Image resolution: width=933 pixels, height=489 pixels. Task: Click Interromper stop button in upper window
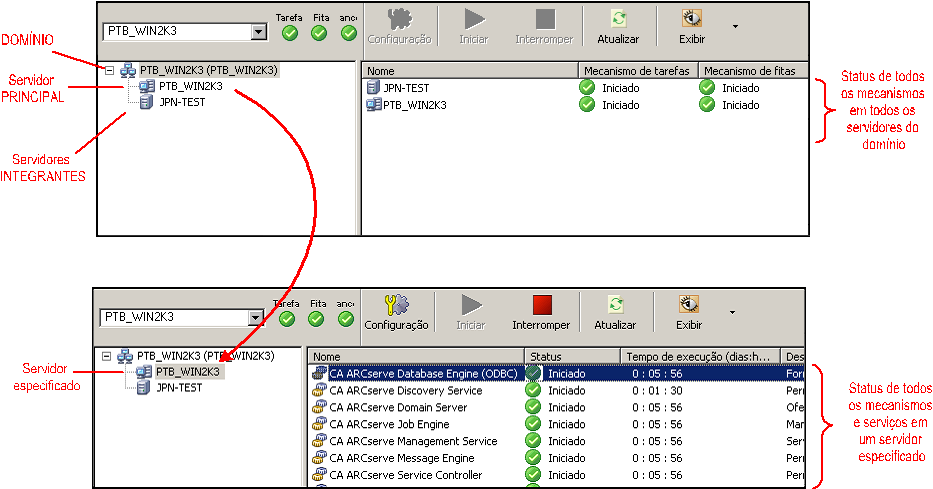(x=544, y=27)
